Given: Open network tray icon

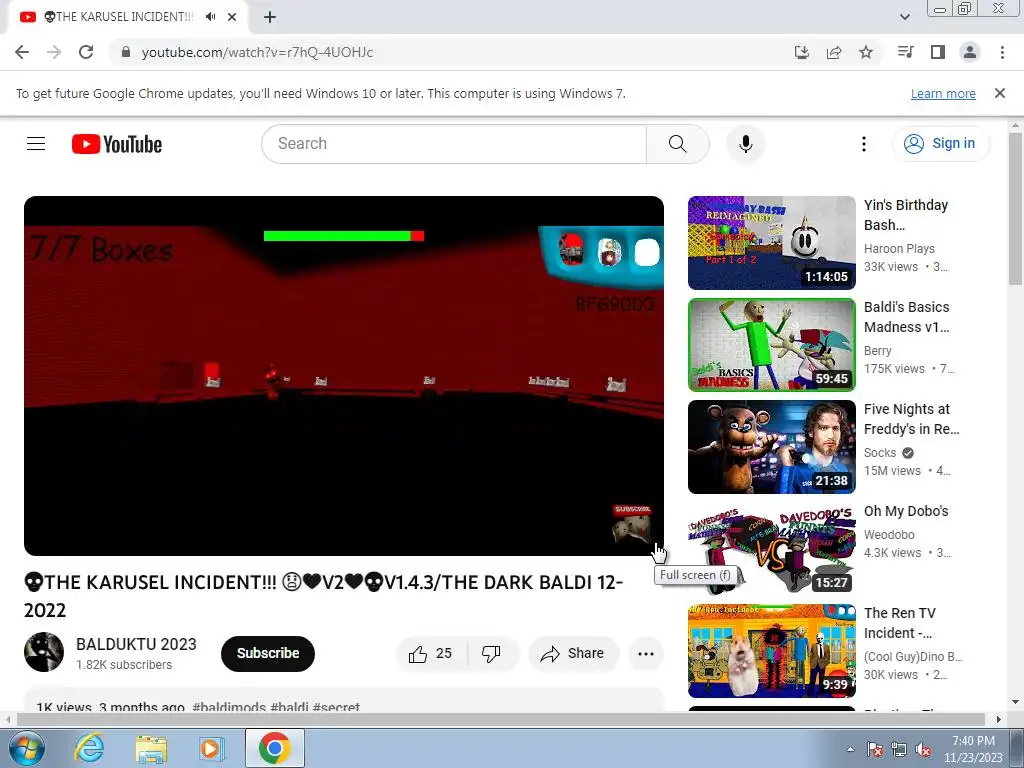Looking at the screenshot, I should 899,749.
